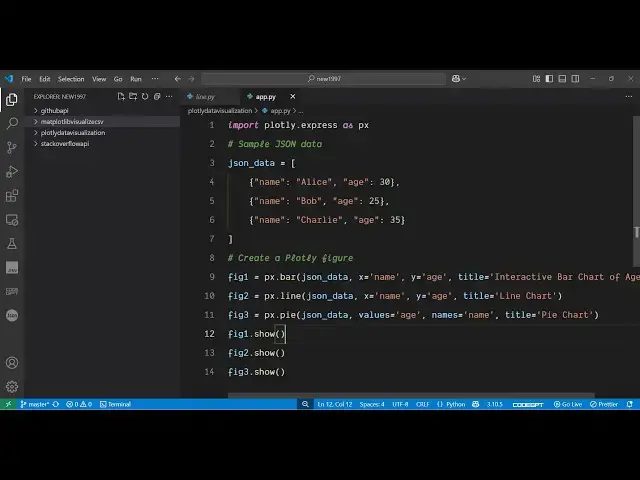
Task: Open the View menu
Action: pyautogui.click(x=99, y=79)
